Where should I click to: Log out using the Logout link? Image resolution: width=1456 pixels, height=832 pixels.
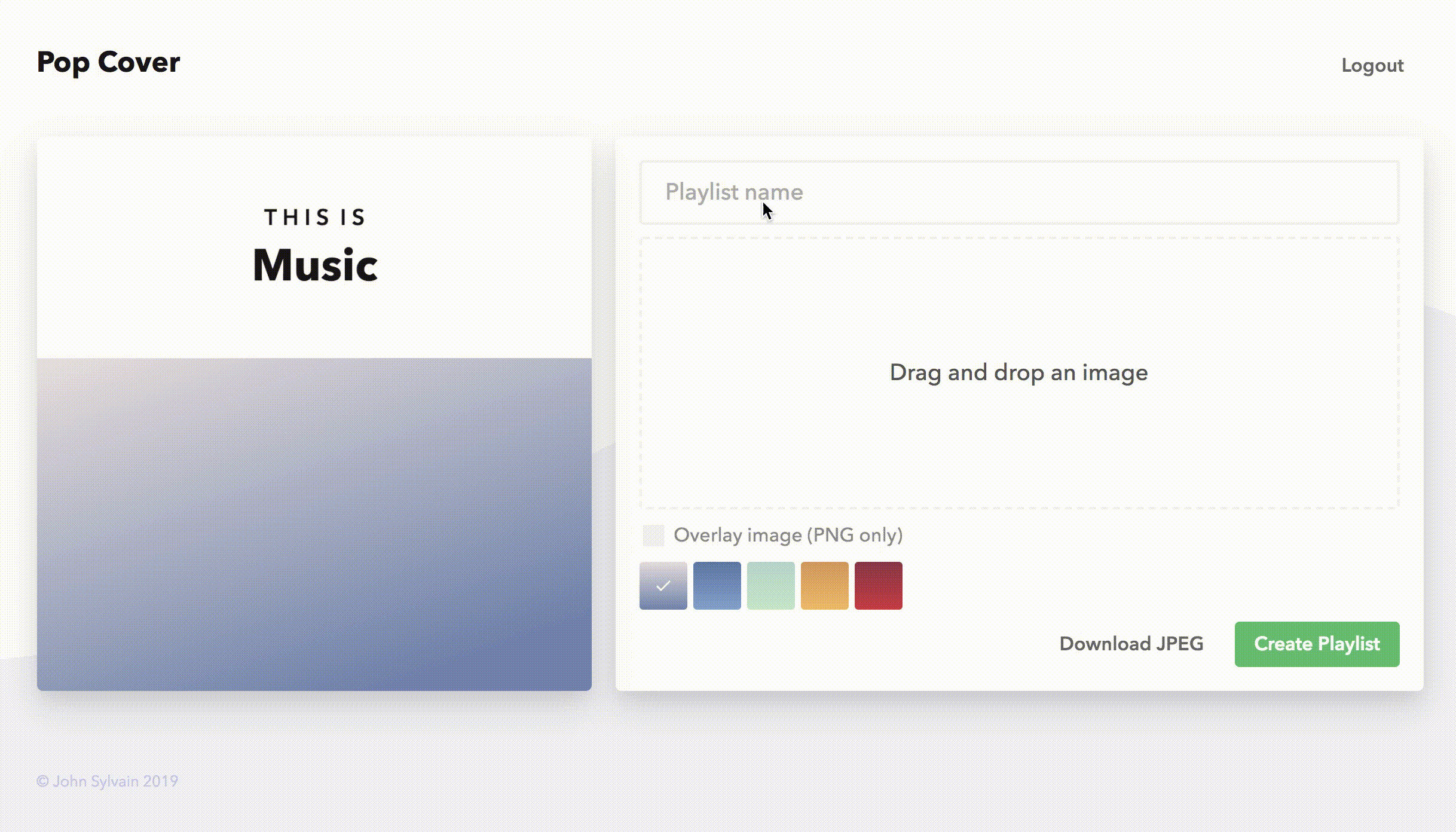pos(1372,65)
